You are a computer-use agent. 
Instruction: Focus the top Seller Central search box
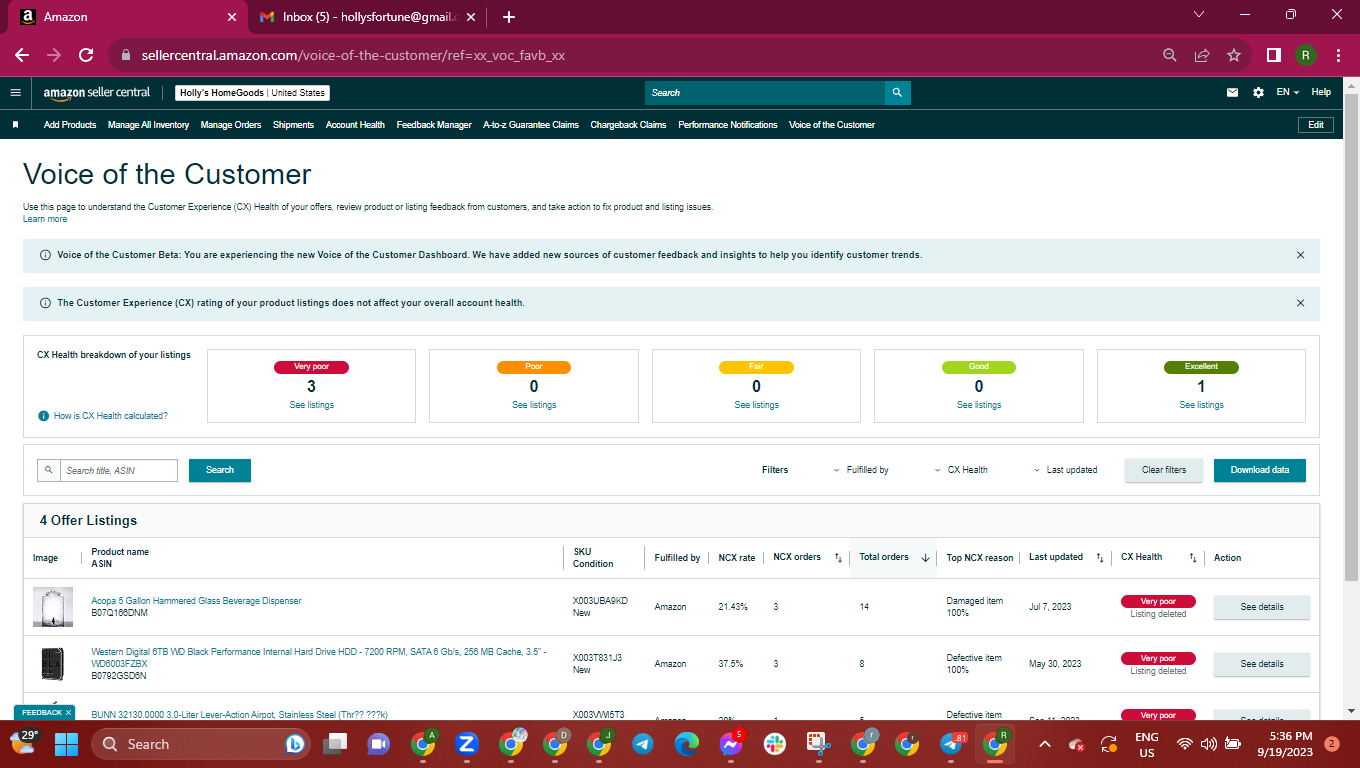coord(765,93)
